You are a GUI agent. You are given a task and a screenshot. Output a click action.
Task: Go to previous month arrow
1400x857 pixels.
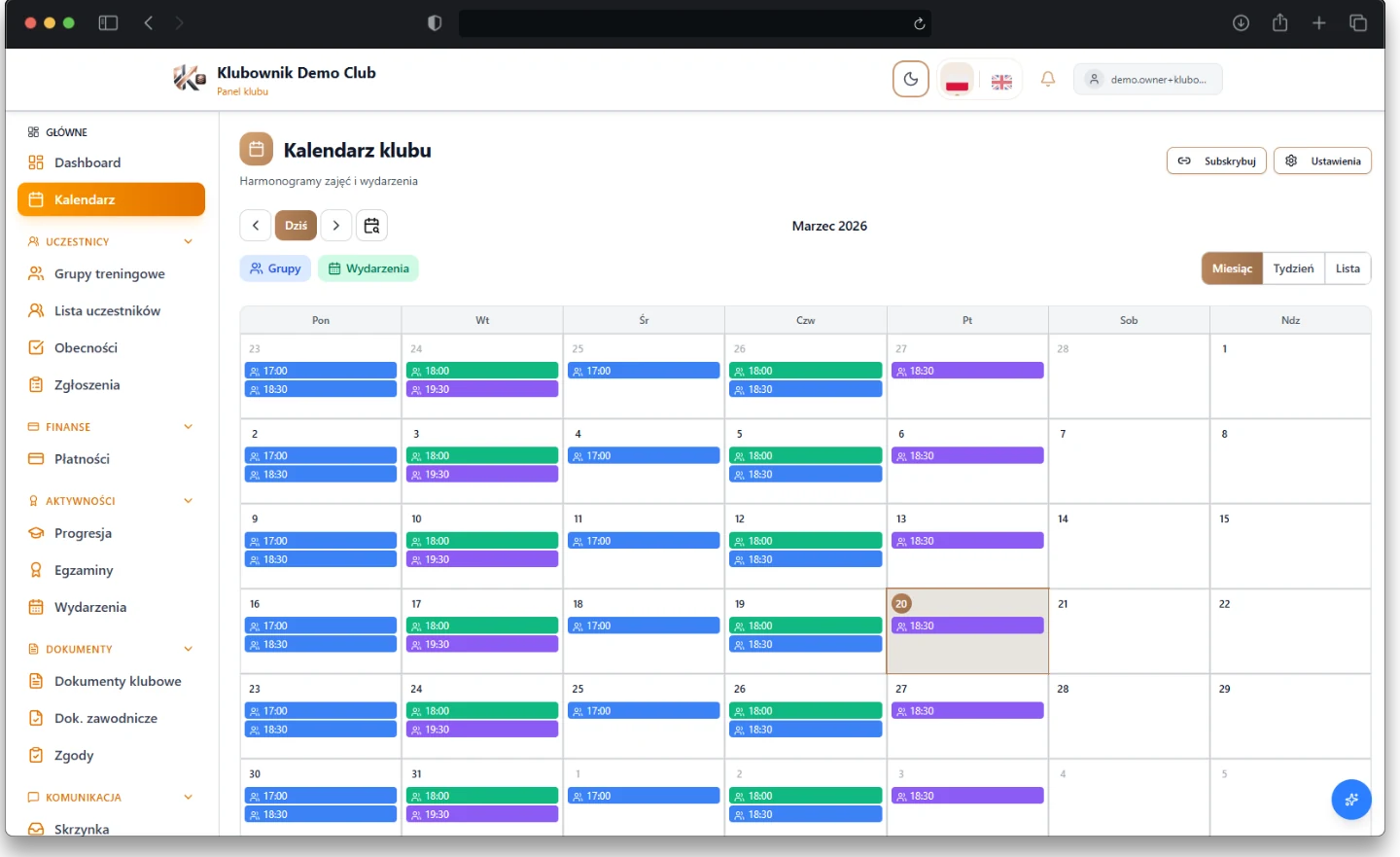pos(256,226)
